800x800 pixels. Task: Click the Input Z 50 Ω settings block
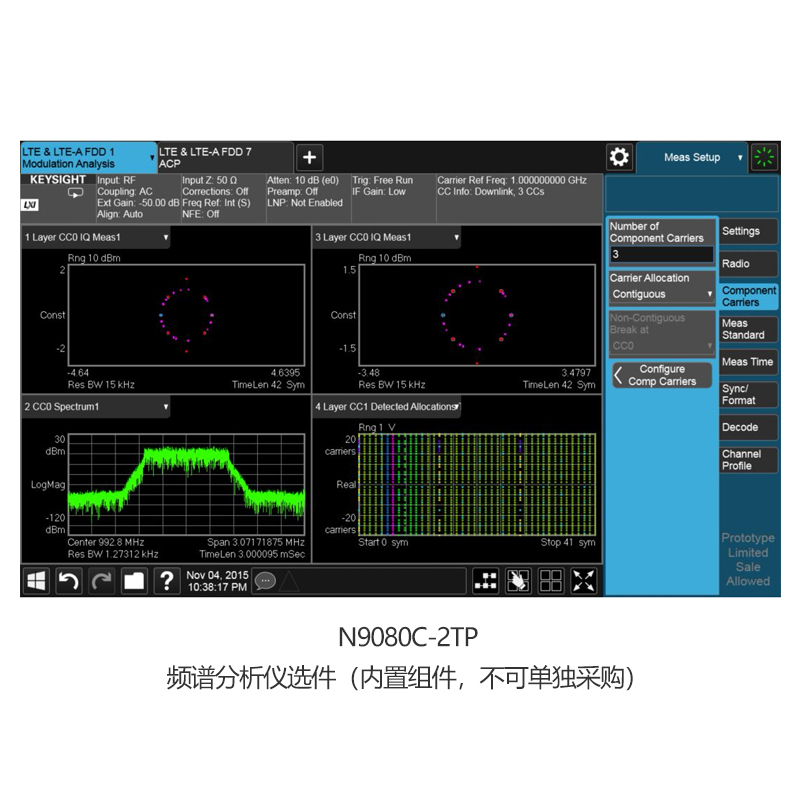click(223, 197)
